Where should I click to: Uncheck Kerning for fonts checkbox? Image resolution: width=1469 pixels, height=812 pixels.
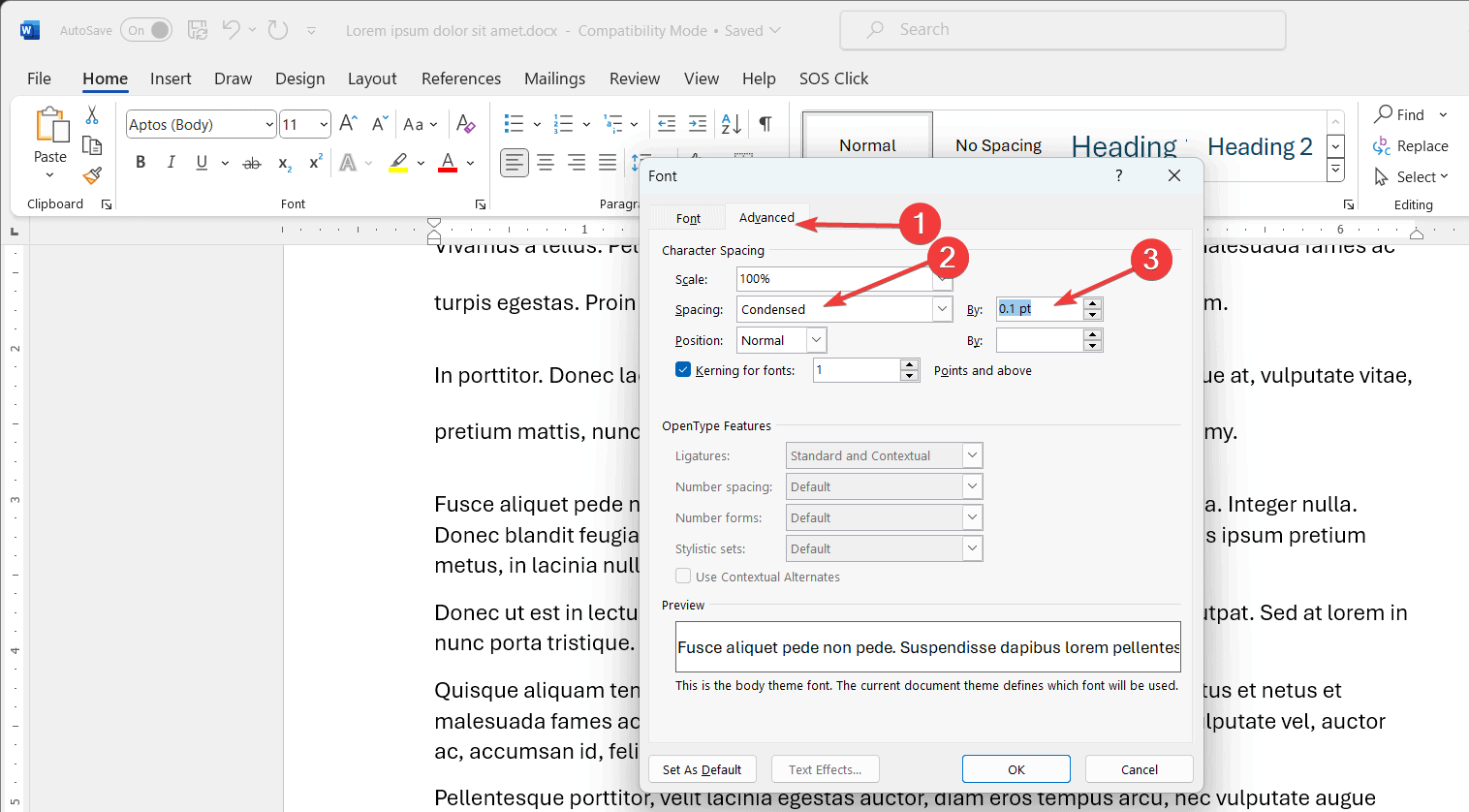683,370
